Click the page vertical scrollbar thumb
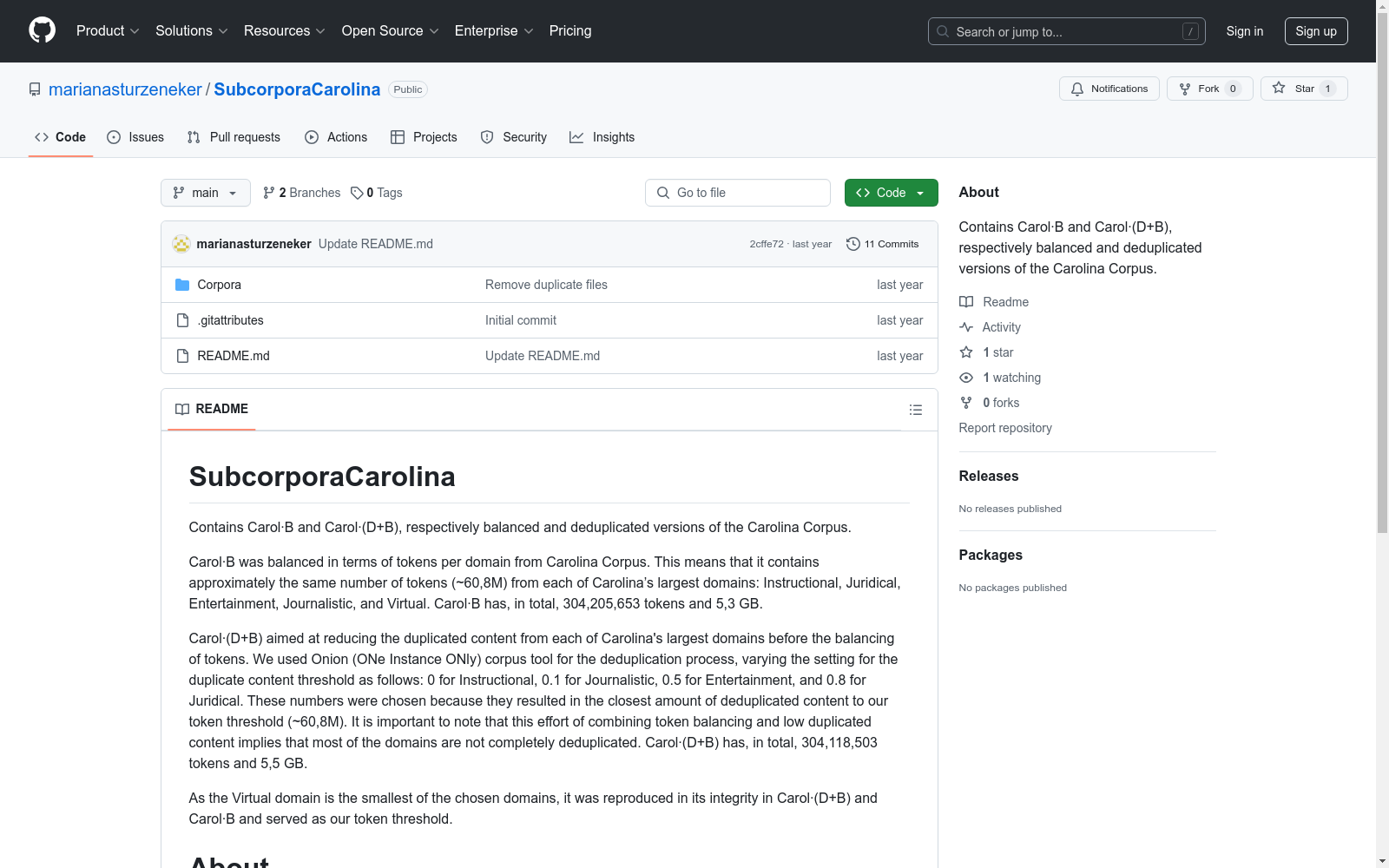The height and width of the screenshot is (868, 1389). click(x=1382, y=273)
